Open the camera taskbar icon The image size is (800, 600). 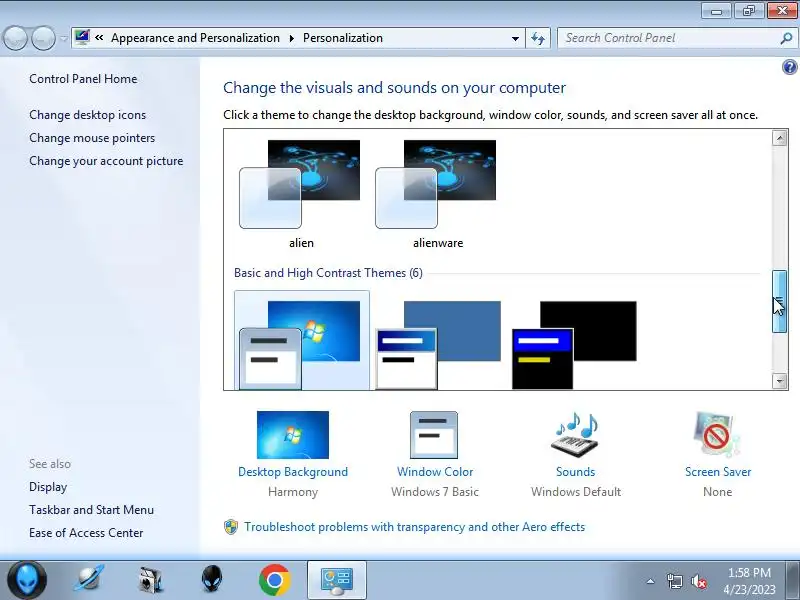(x=151, y=580)
